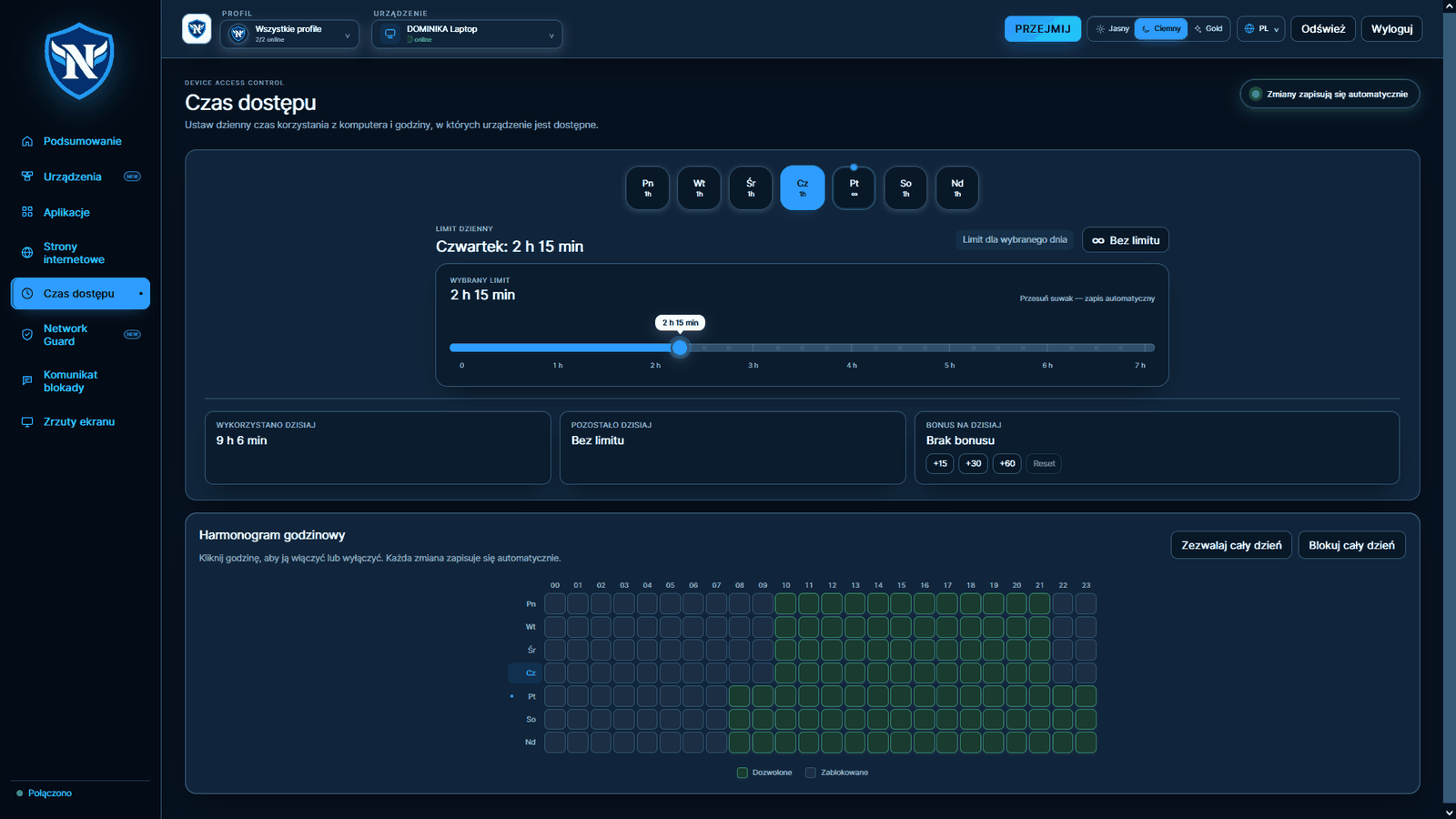This screenshot has height=819, width=1456.
Task: Click the Strony internetowe globe icon
Action: [27, 253]
